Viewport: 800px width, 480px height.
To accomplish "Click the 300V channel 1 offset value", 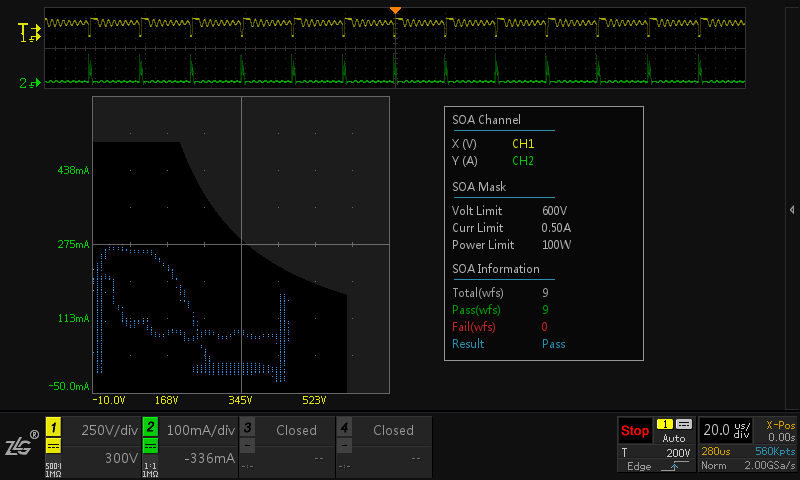I will click(121, 458).
